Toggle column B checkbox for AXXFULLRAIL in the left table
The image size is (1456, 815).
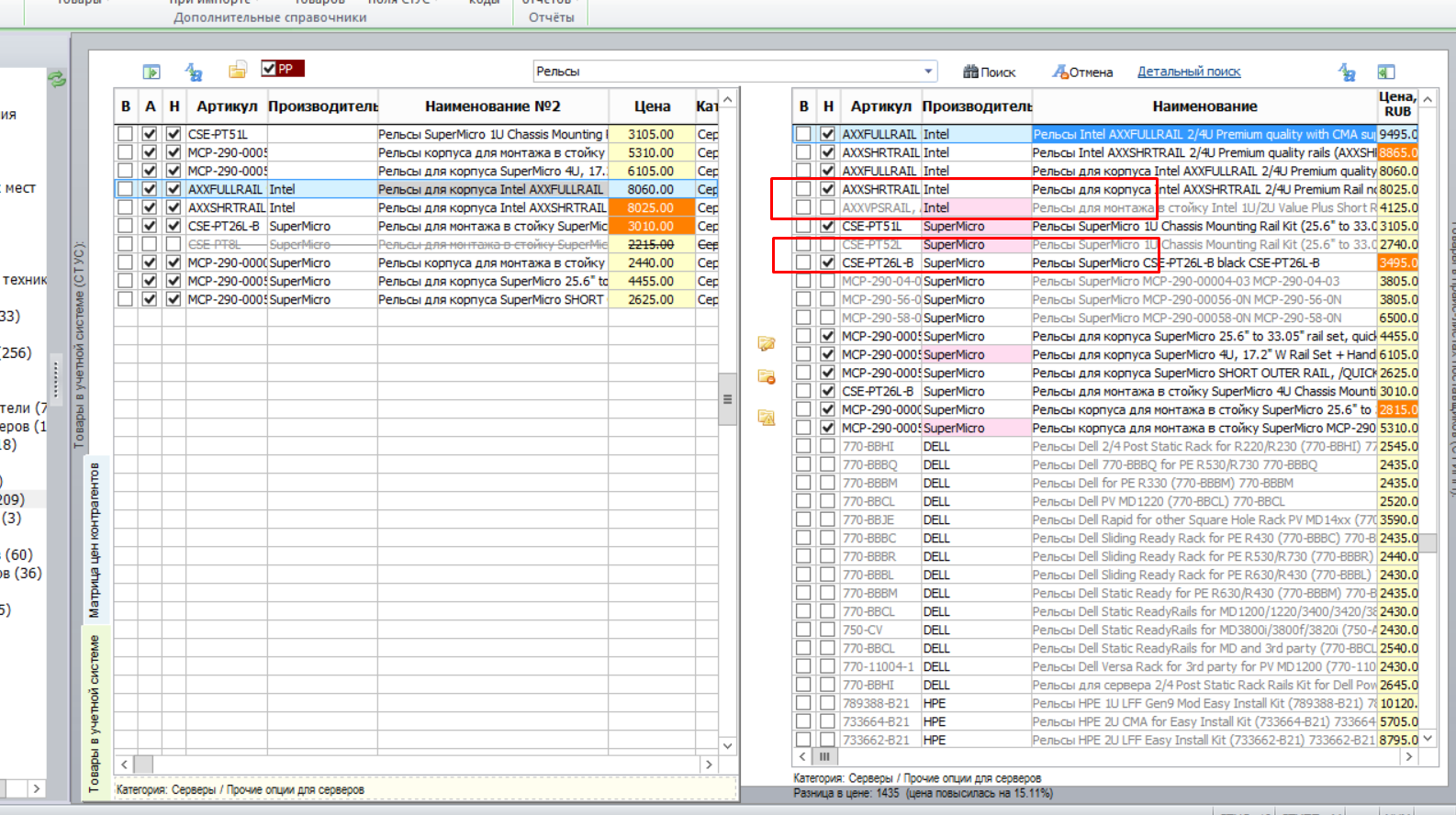126,189
